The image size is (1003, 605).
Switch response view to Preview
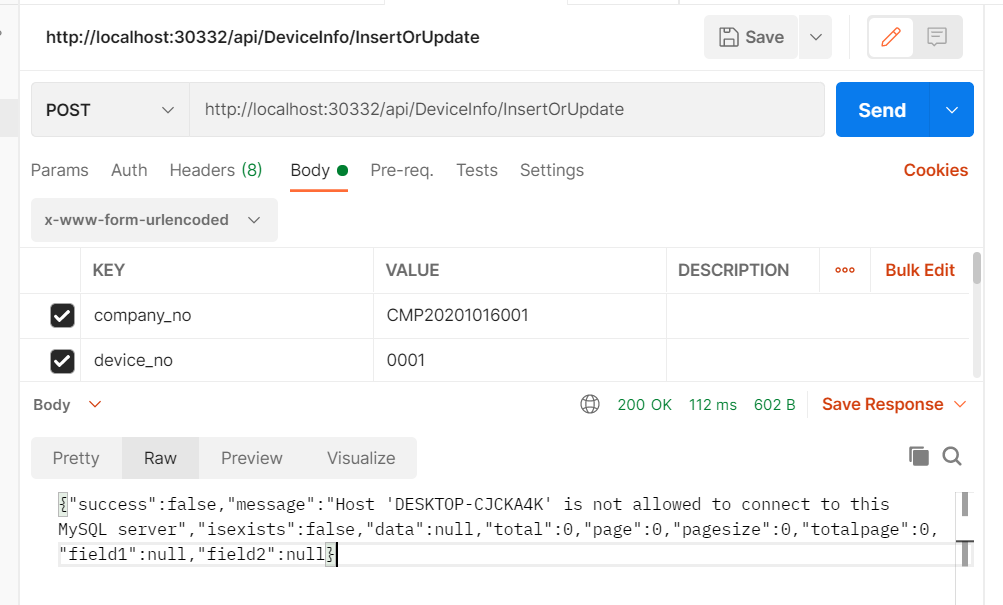coord(251,458)
